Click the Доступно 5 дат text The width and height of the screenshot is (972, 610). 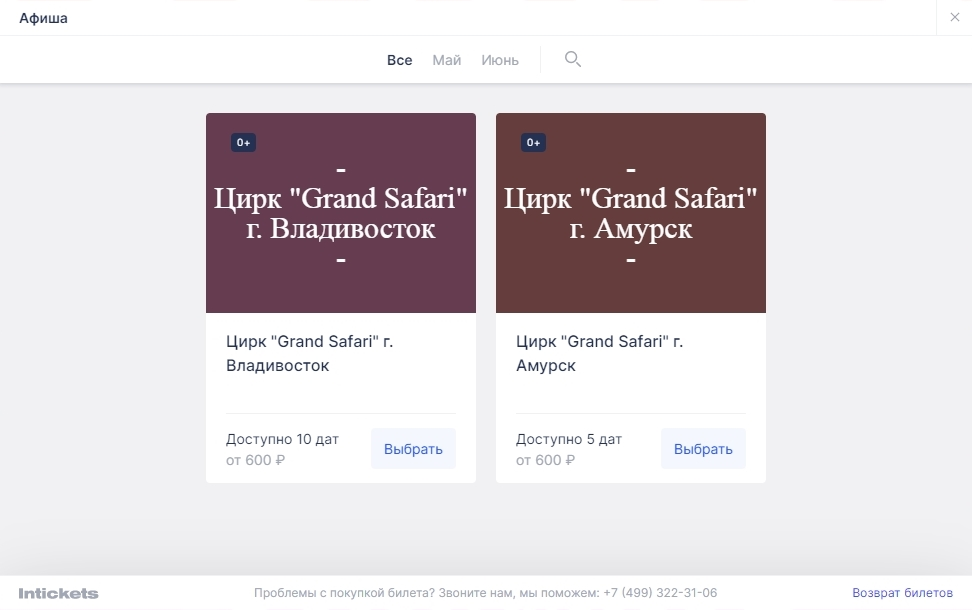(568, 439)
